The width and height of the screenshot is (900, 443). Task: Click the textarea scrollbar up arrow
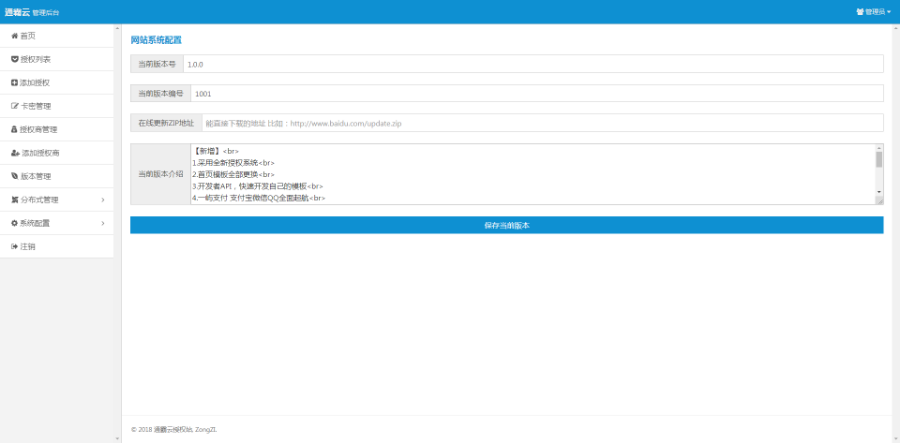coord(879,147)
